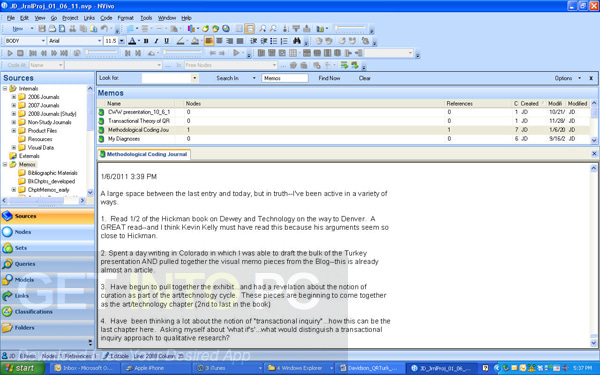The image size is (600, 375).
Task: Click the Paste clipboard icon
Action: pyautogui.click(x=93, y=29)
